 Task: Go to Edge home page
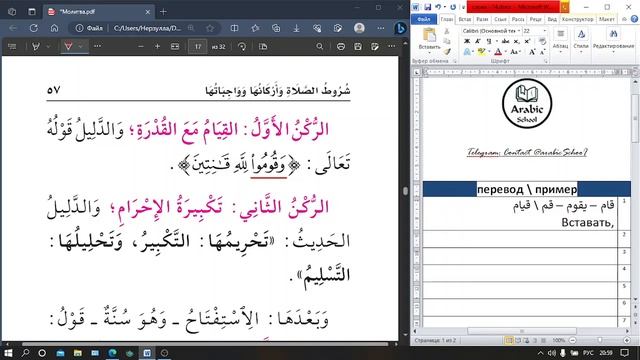[54, 28]
